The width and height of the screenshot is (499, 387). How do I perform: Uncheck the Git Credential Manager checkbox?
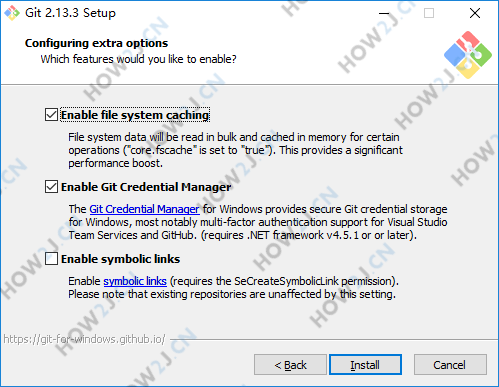(x=51, y=187)
